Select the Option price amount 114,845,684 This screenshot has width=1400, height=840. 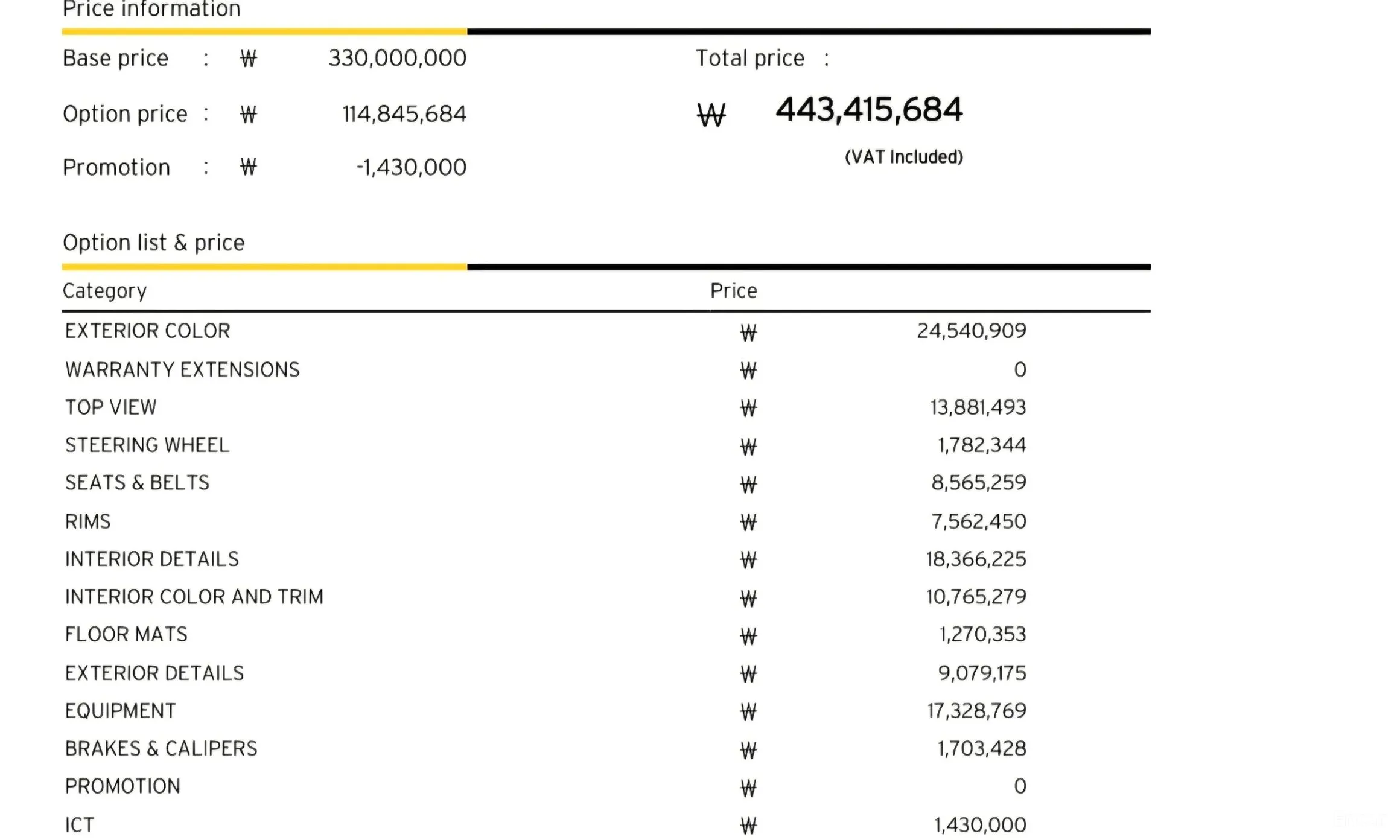tap(404, 114)
